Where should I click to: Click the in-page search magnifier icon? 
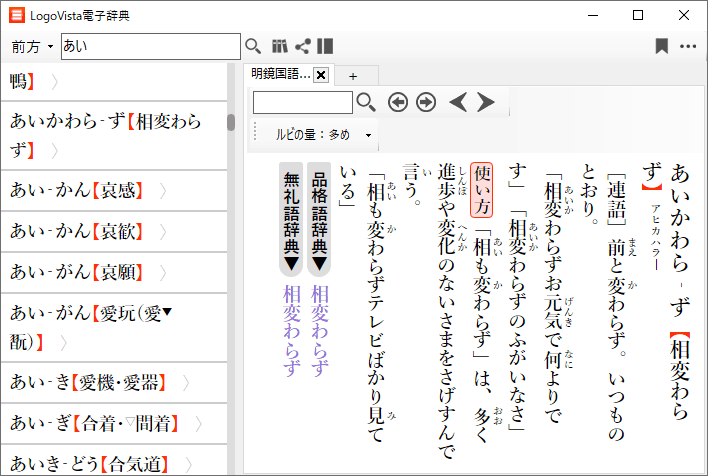tap(366, 102)
